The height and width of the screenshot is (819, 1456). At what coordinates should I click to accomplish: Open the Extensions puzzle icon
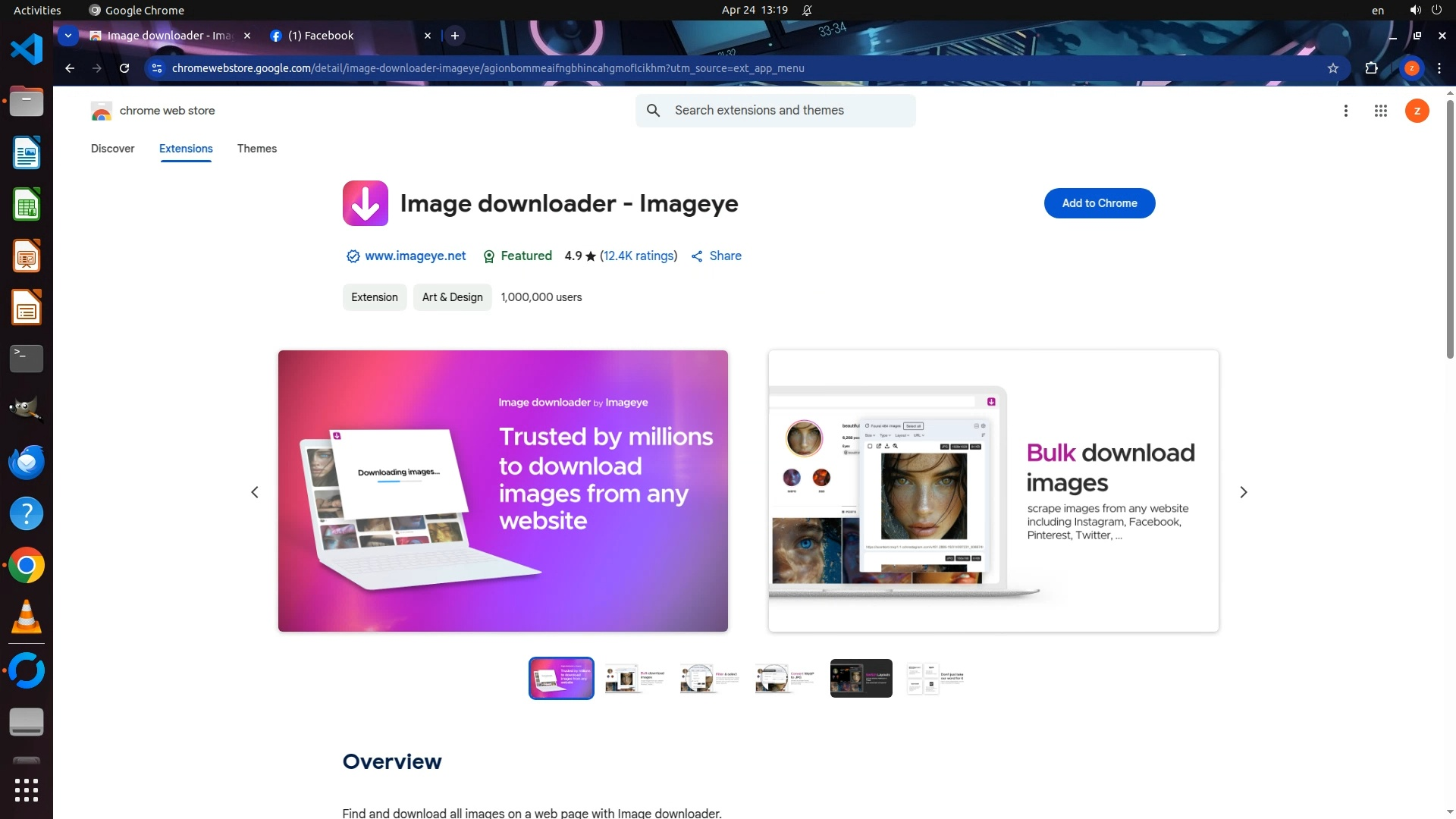tap(1371, 68)
